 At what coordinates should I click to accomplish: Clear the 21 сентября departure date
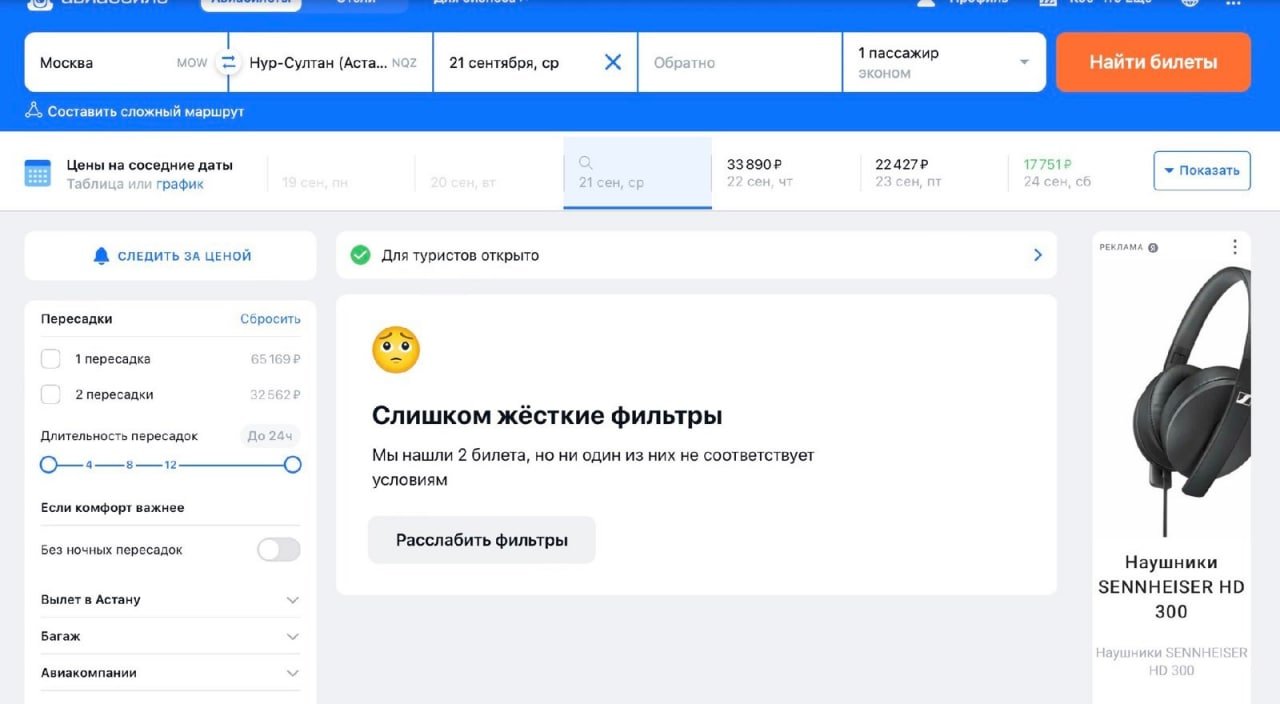(613, 62)
